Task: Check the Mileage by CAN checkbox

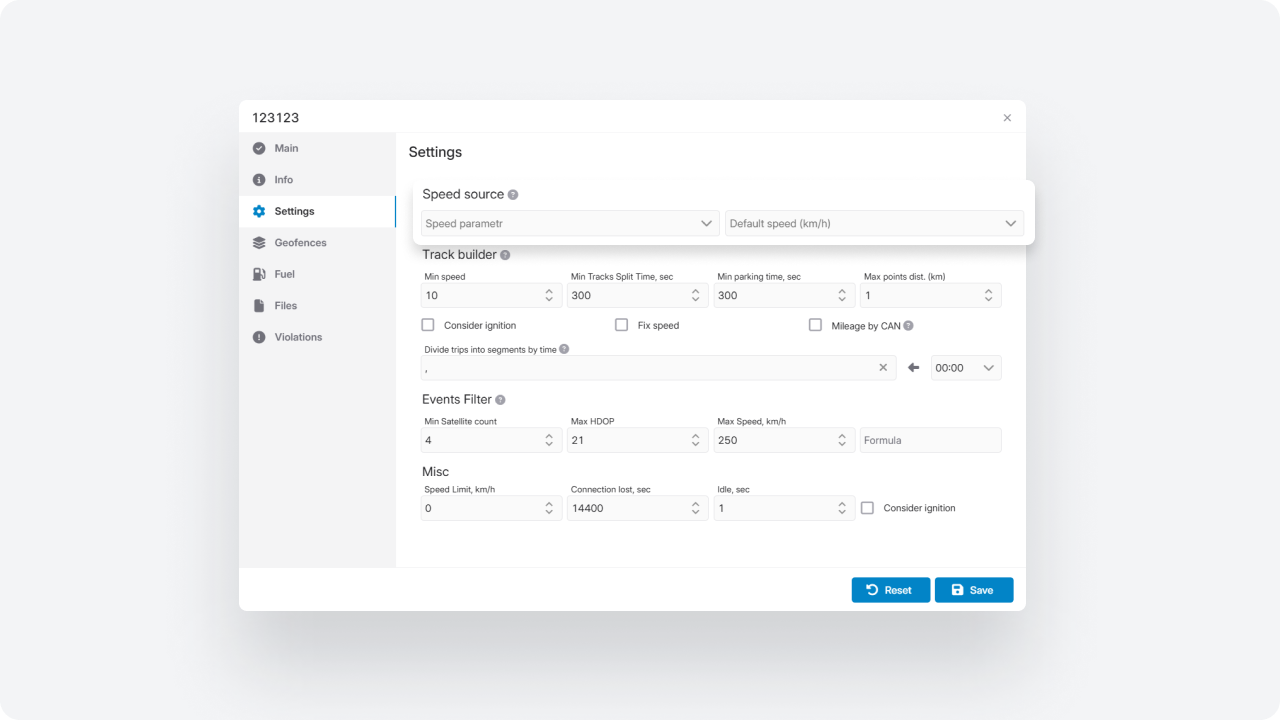Action: [815, 325]
